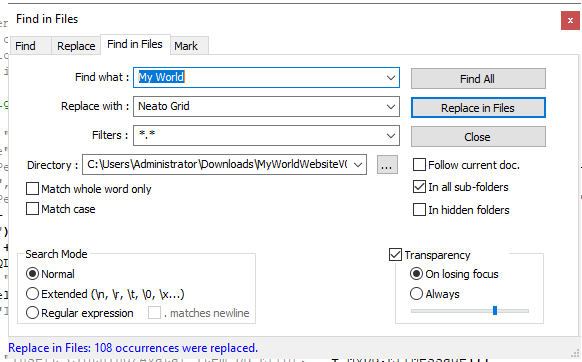
Task: Browse for directory with the ... button
Action: (387, 164)
